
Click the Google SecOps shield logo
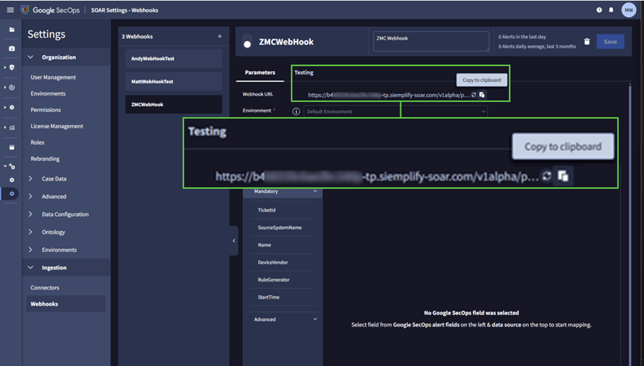25,9
